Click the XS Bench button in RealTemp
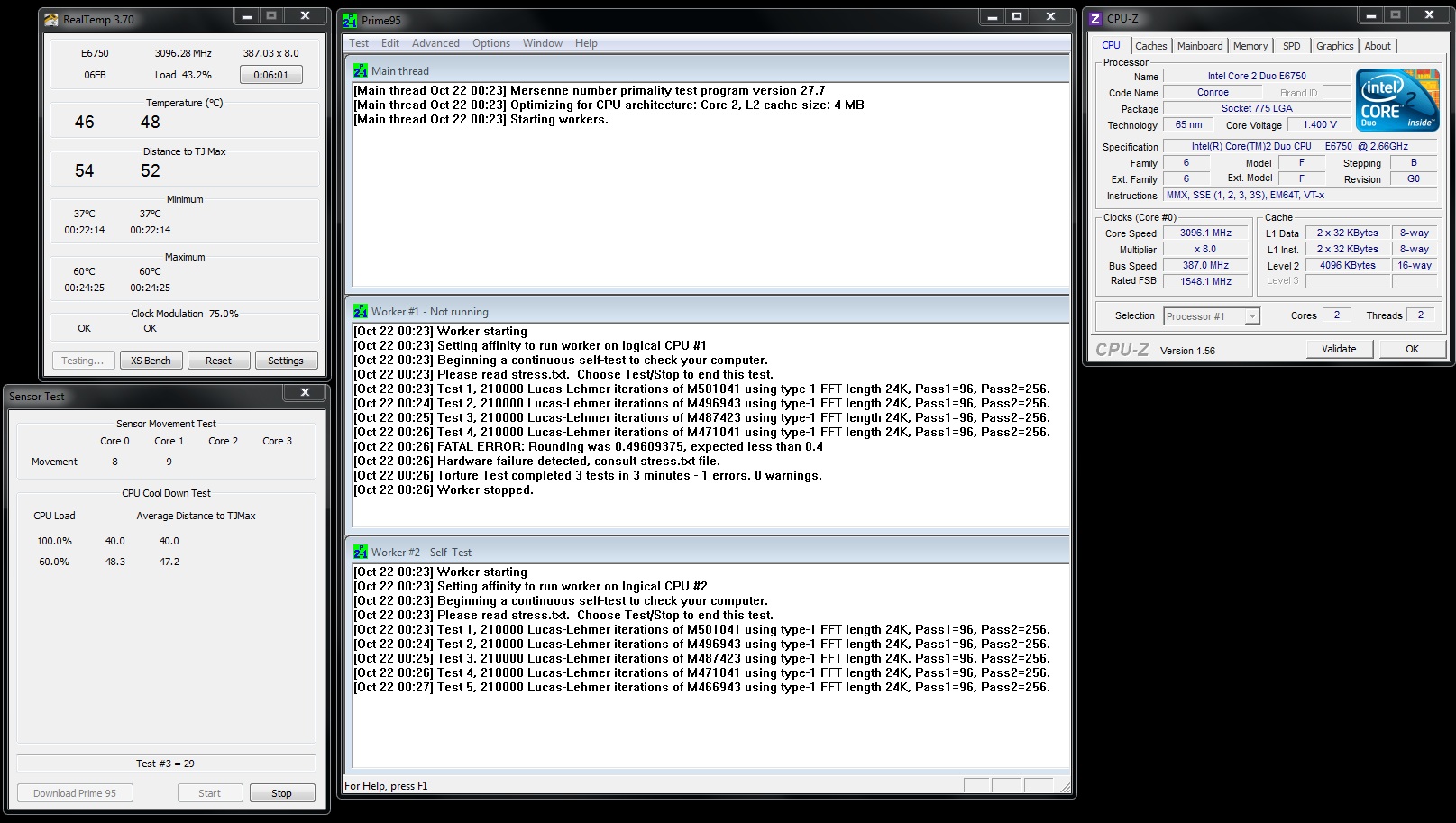This screenshot has width=1456, height=823. click(x=151, y=361)
